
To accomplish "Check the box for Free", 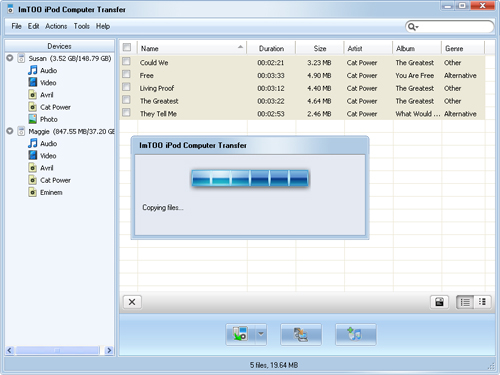I will coord(126,74).
